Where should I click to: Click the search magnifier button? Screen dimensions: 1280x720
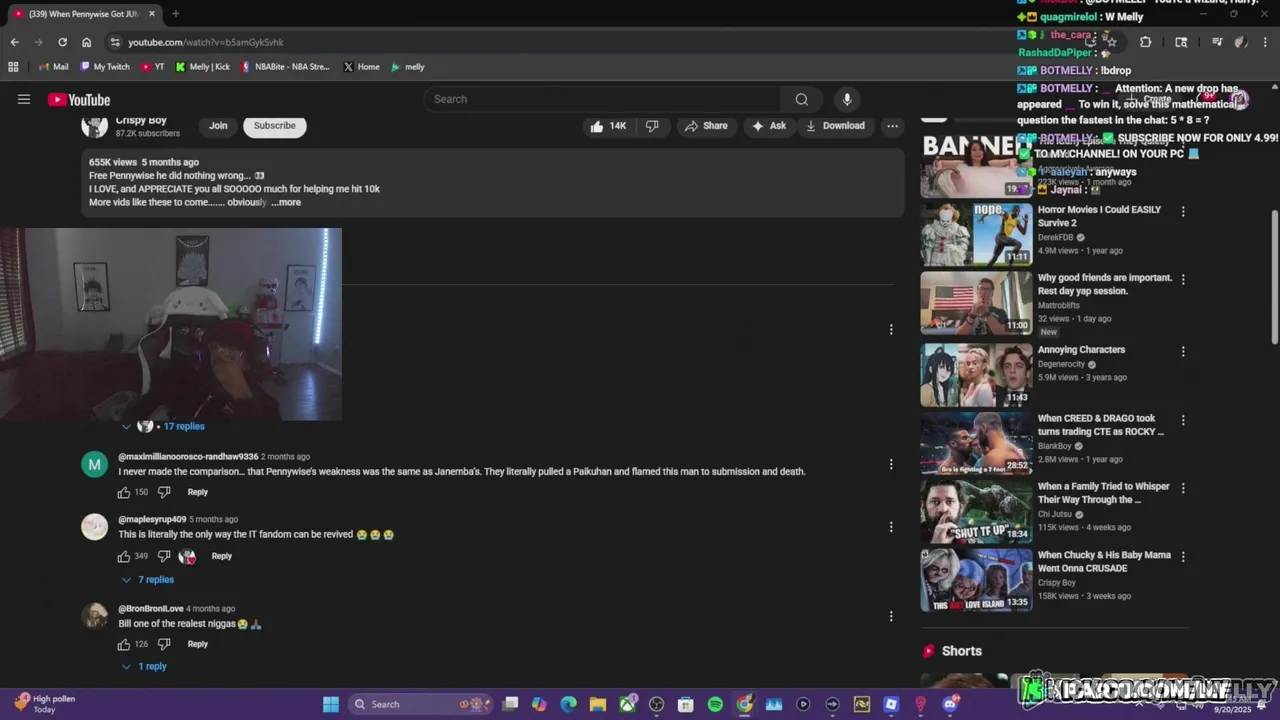(x=801, y=99)
